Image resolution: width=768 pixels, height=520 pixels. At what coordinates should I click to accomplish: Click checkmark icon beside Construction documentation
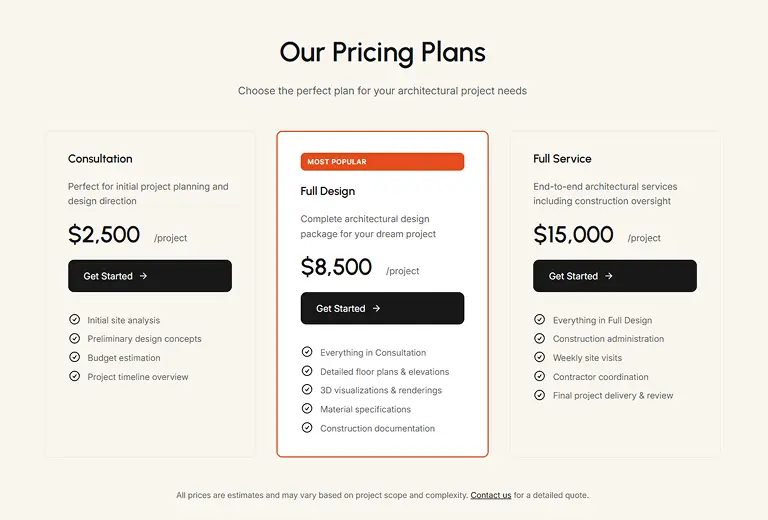tap(307, 428)
